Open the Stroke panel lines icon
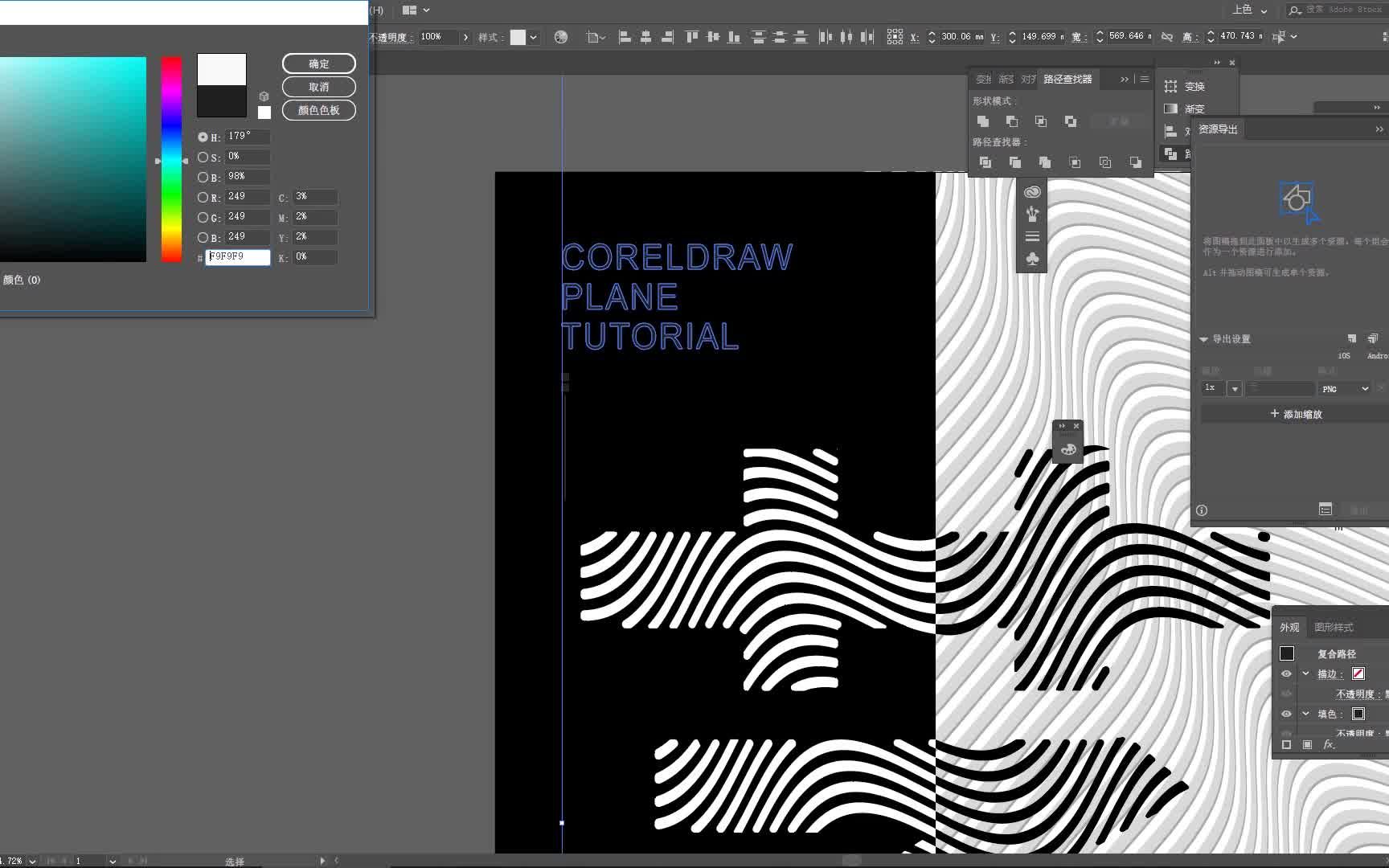This screenshot has height=868, width=1389. click(1032, 236)
